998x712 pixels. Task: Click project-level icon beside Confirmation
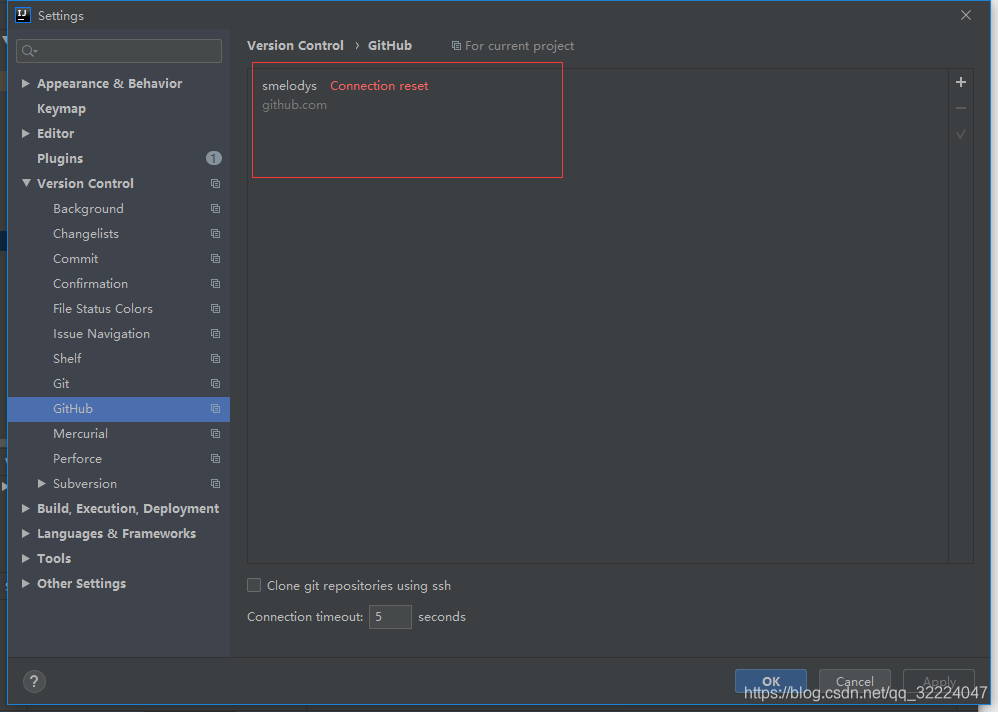tap(215, 283)
